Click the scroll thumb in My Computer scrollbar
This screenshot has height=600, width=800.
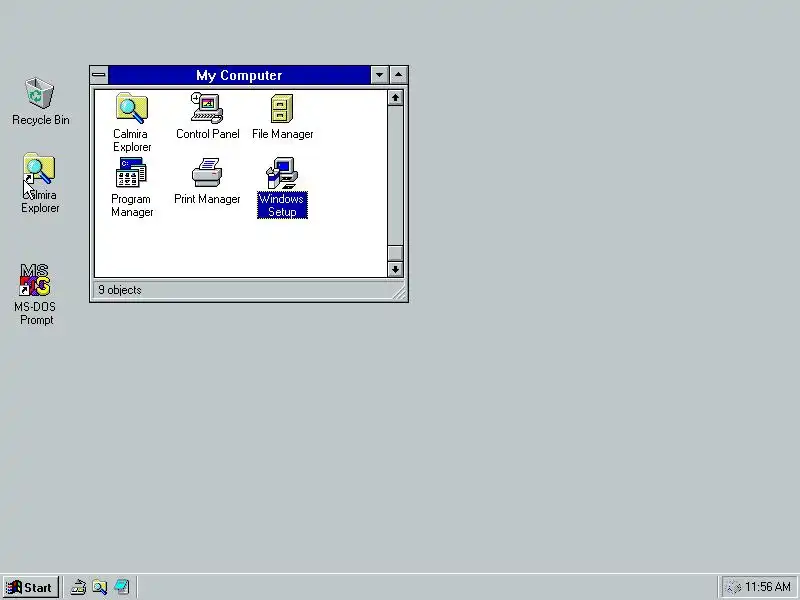[395, 253]
